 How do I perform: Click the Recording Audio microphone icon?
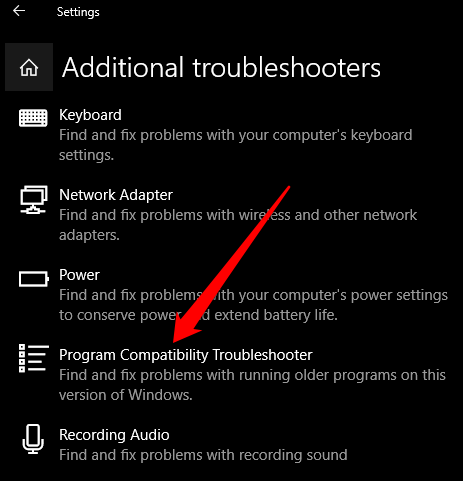click(x=33, y=439)
